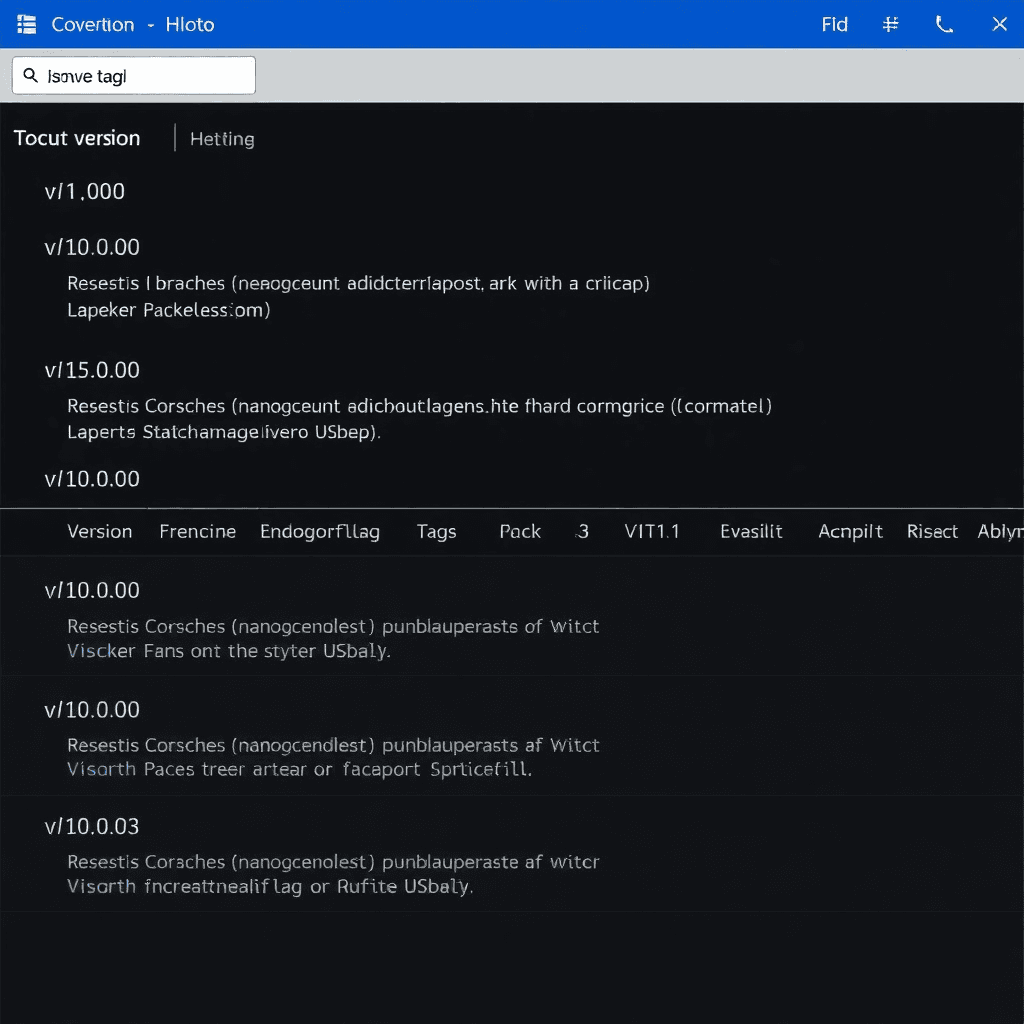Click the Ablyn column header
The image size is (1024, 1024).
pyautogui.click(x=1000, y=532)
